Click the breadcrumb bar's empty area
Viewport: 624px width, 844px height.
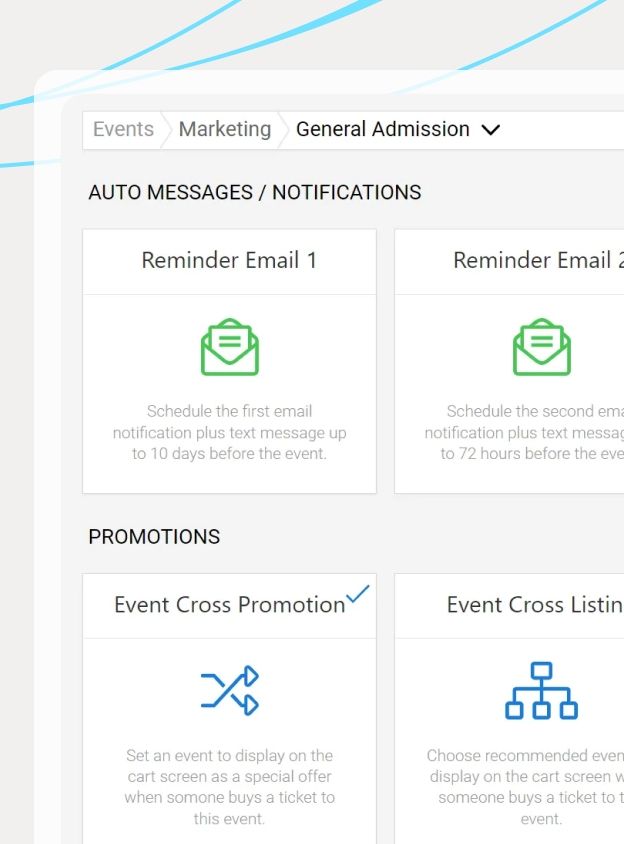[x=563, y=130]
